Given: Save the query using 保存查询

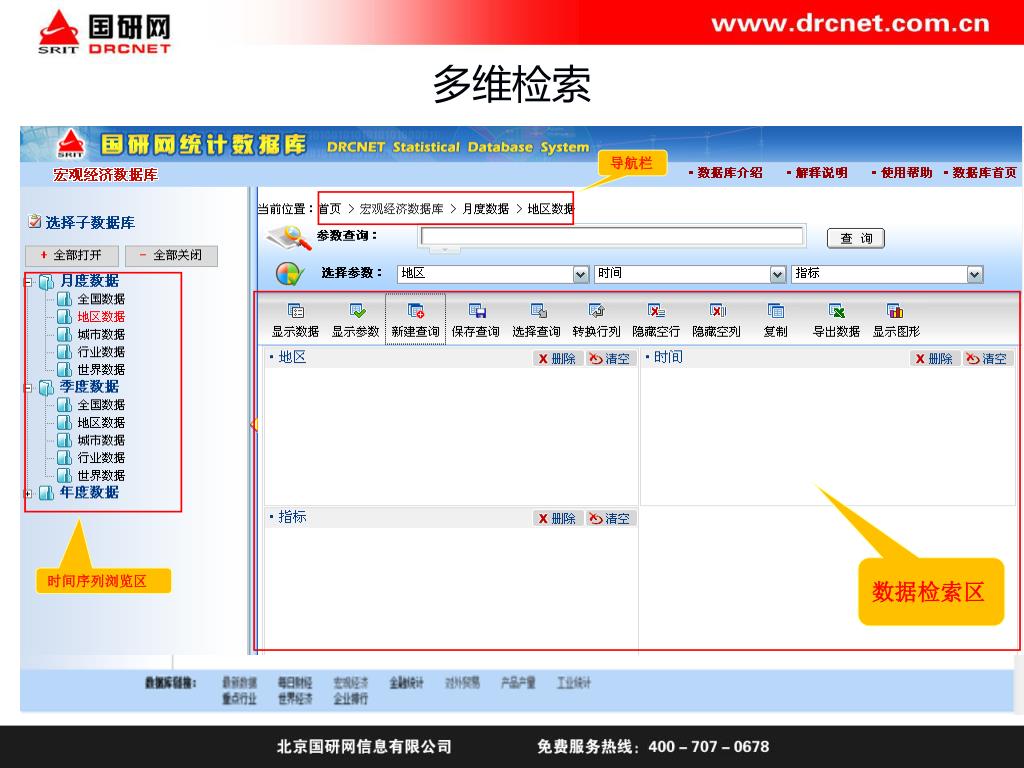Looking at the screenshot, I should (476, 319).
